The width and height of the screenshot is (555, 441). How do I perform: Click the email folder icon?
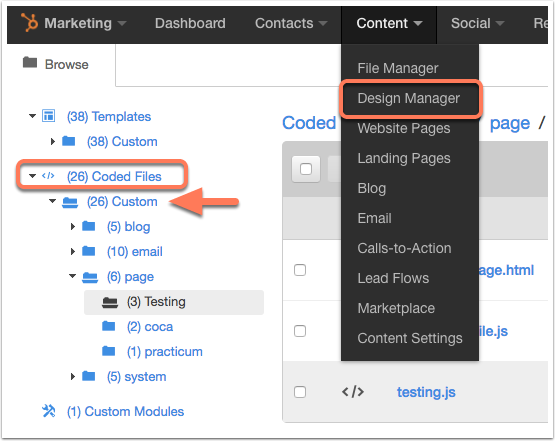coord(88,251)
